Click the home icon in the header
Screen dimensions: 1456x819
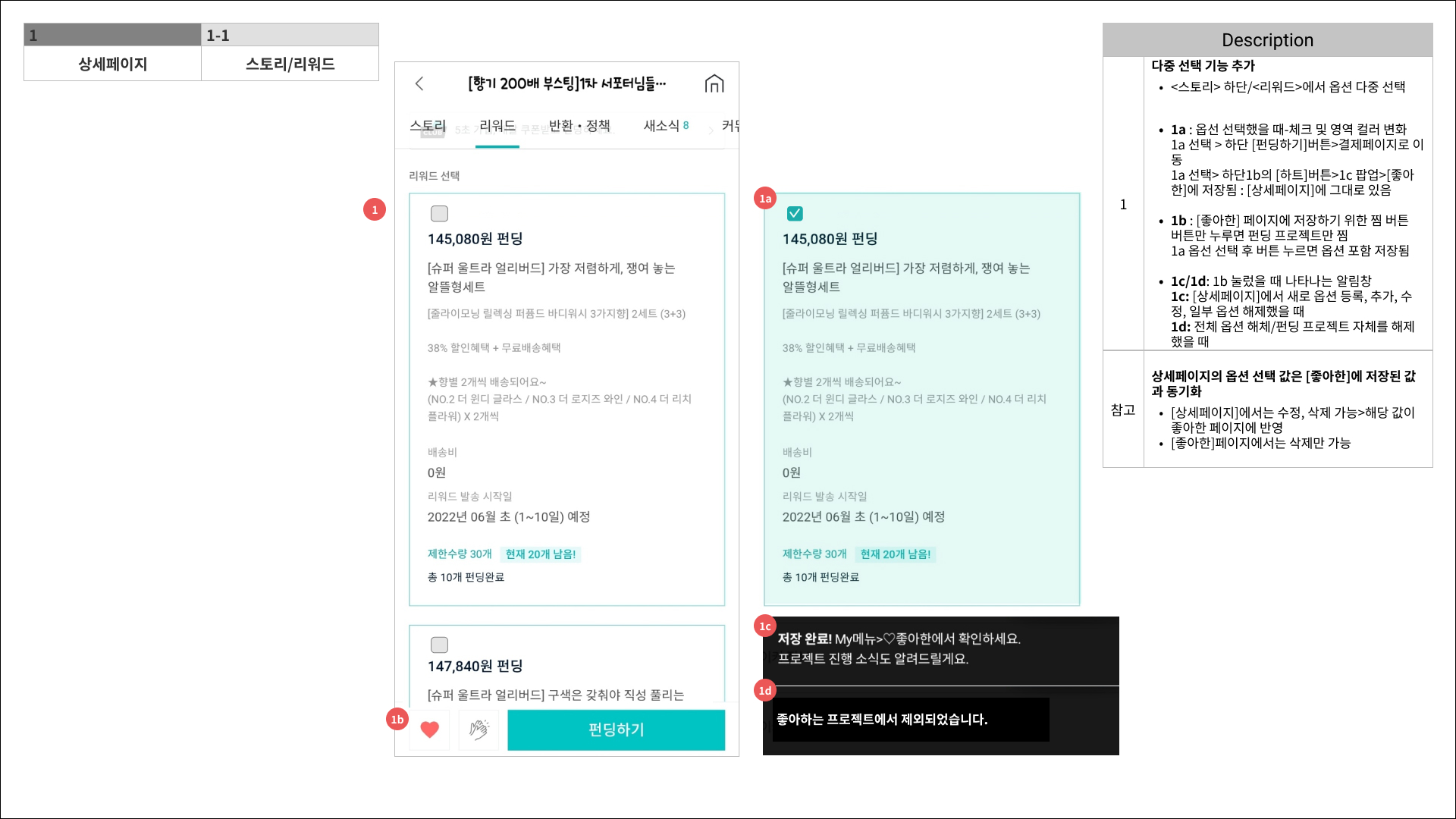(x=714, y=83)
